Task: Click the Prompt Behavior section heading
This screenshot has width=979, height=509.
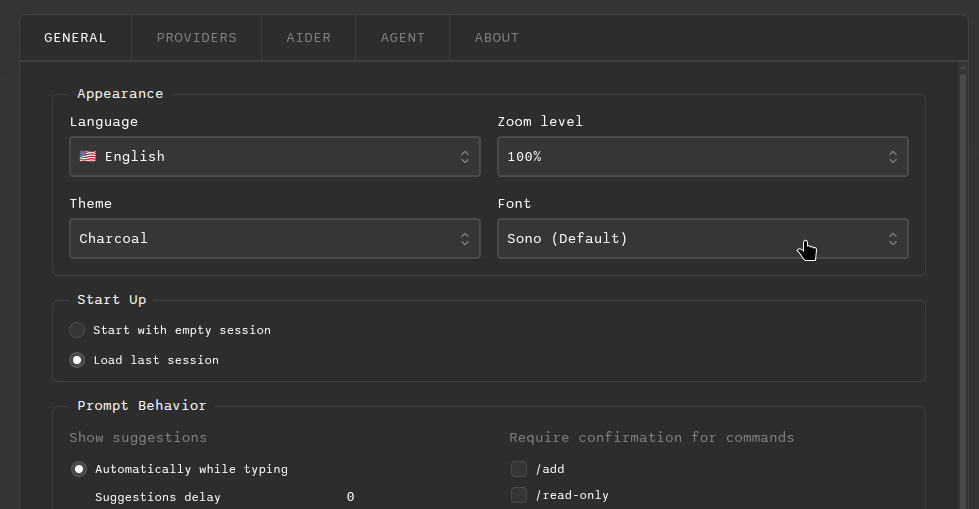Action: (142, 406)
